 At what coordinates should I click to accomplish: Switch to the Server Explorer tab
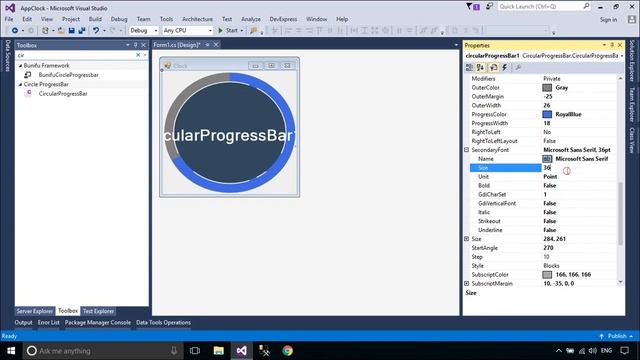coord(35,311)
